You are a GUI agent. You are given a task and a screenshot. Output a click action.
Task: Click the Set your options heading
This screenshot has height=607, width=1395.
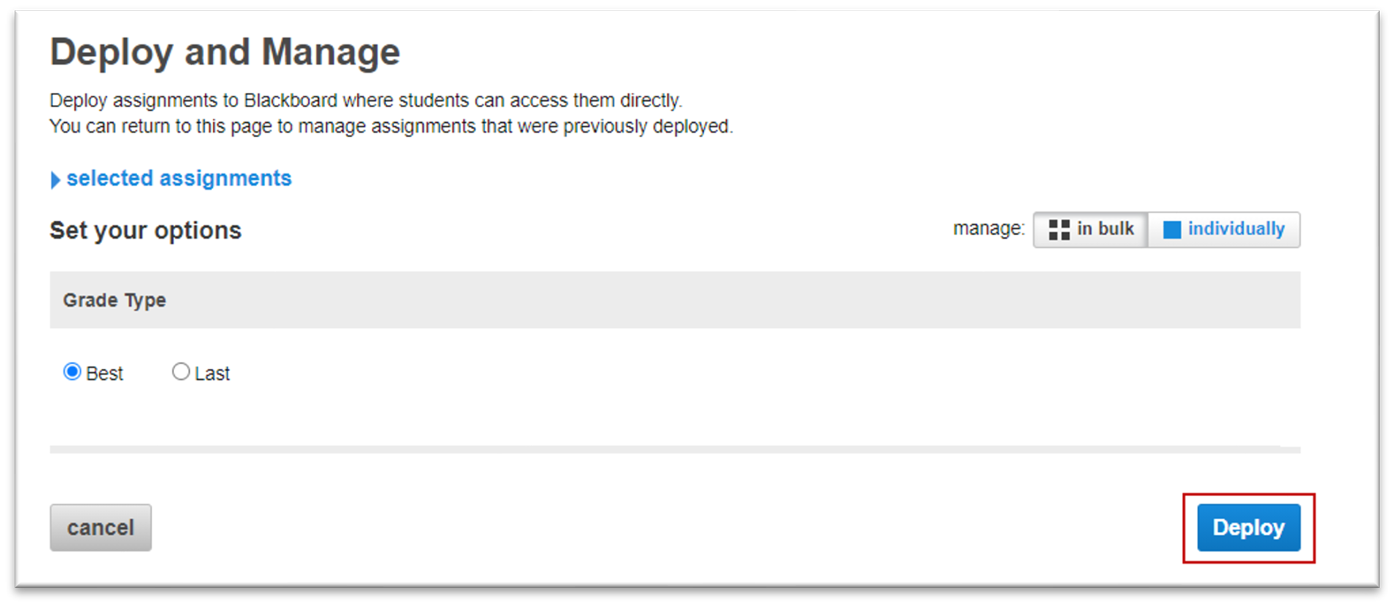coord(146,230)
